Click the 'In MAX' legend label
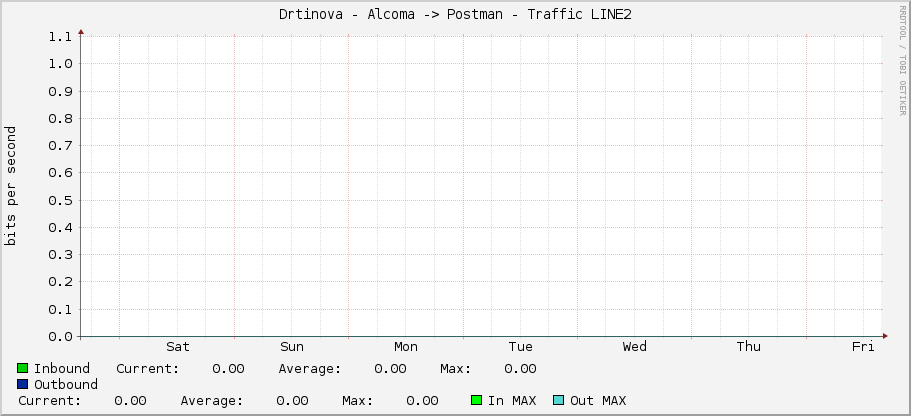Viewport: 911px width, 416px height. (512, 400)
